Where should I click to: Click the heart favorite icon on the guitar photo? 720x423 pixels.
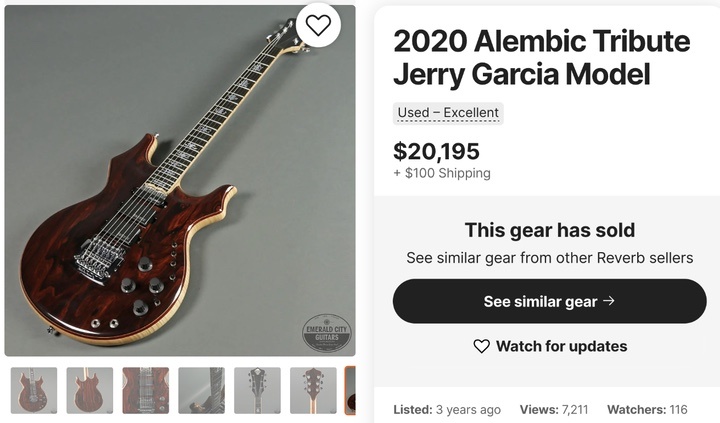tap(318, 27)
